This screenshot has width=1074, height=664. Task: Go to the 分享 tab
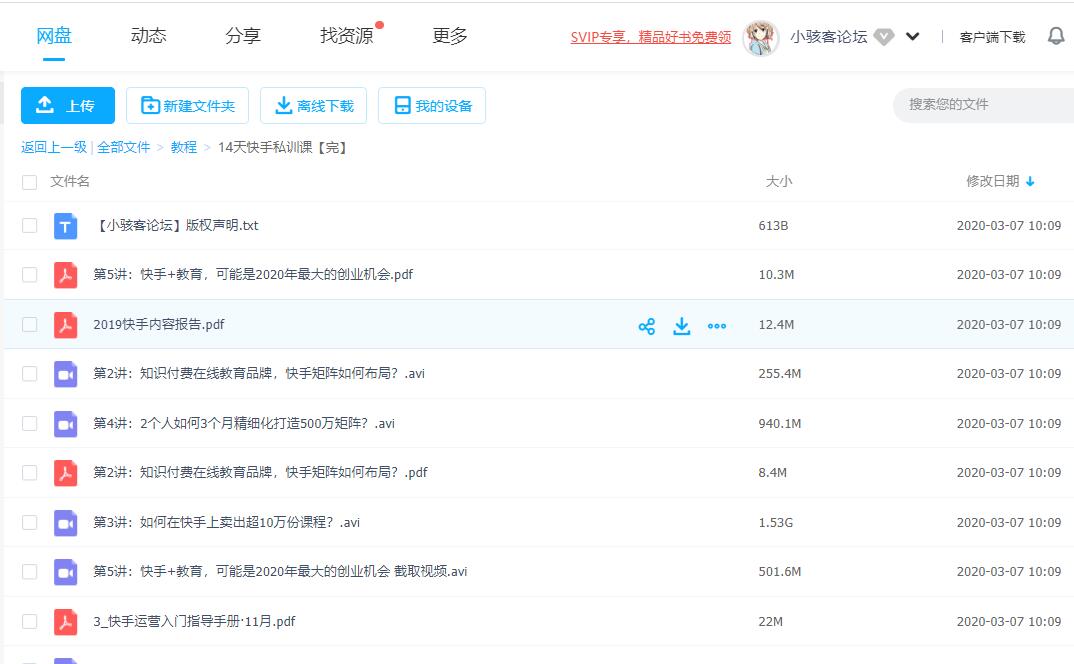point(243,36)
